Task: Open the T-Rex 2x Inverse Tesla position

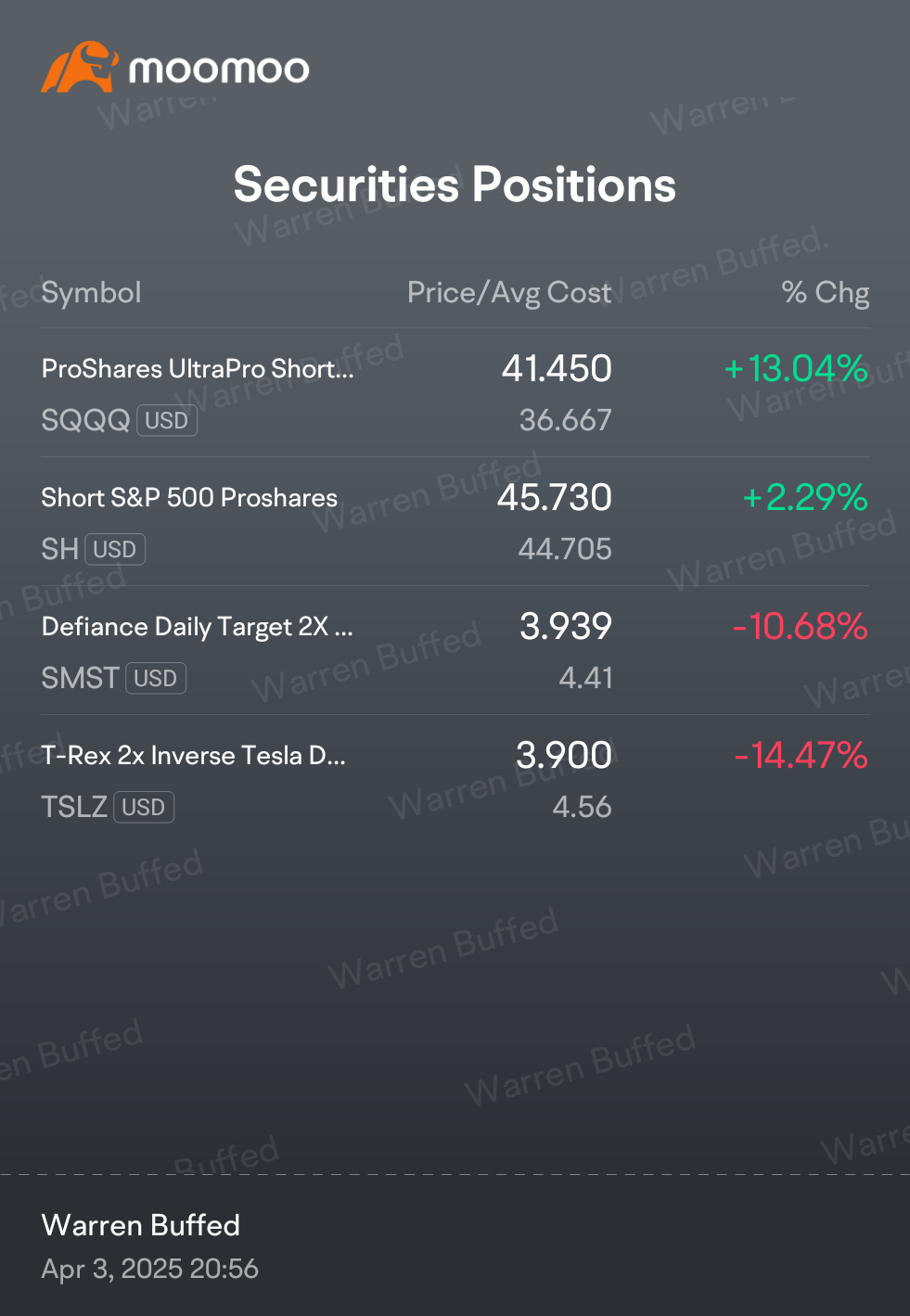Action: pos(455,780)
